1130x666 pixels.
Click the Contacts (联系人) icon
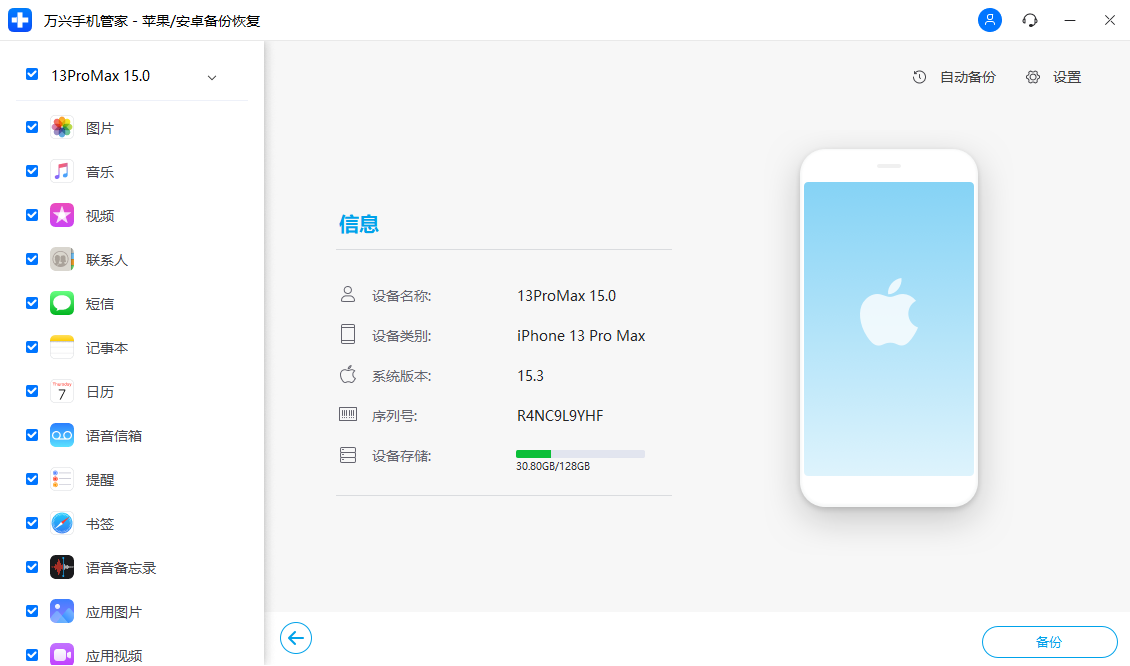tap(62, 259)
